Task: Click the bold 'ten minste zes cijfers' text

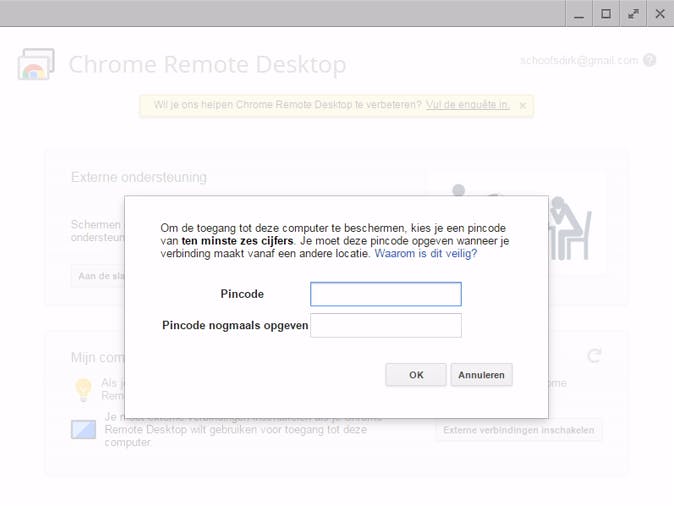Action: [x=237, y=241]
